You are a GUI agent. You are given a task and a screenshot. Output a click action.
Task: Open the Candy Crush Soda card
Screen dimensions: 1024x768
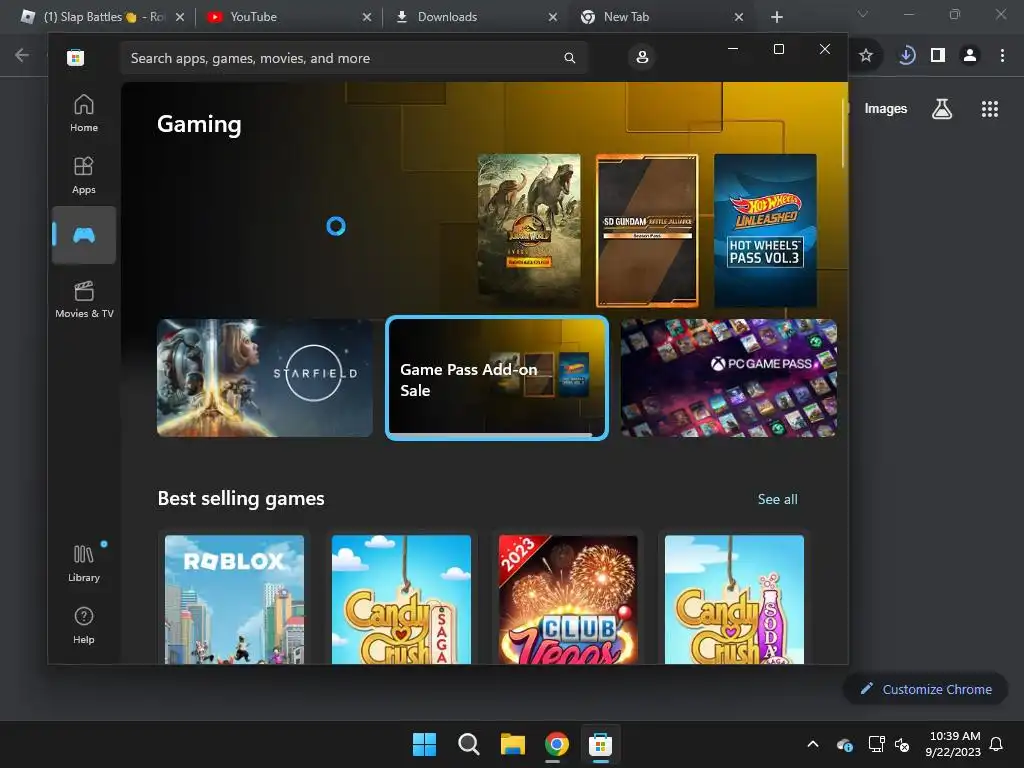(x=734, y=599)
